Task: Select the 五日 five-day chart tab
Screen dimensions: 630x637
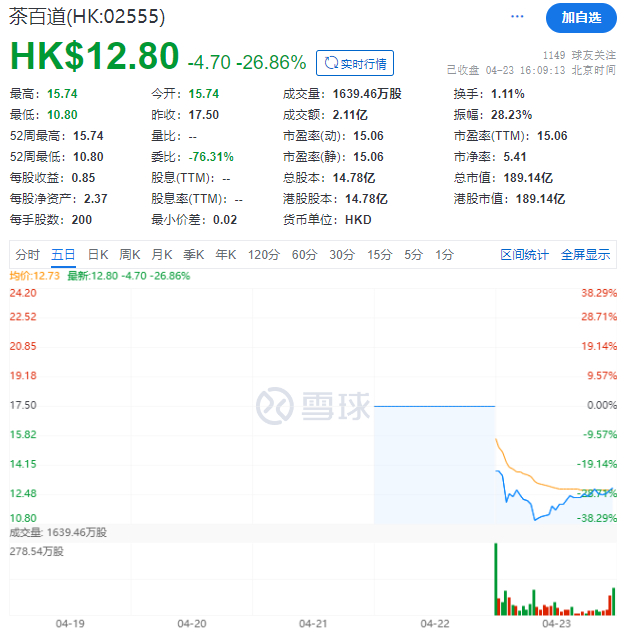Action: point(63,255)
